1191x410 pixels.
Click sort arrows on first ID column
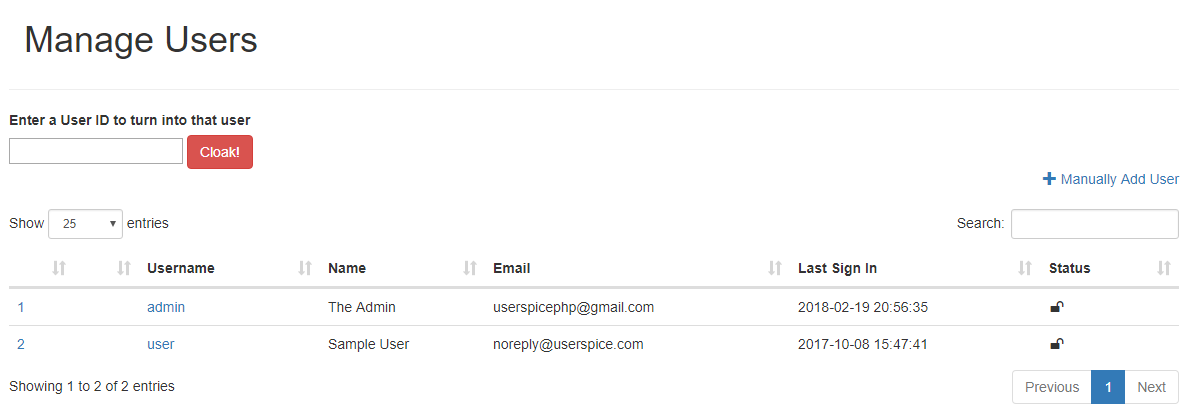[59, 268]
